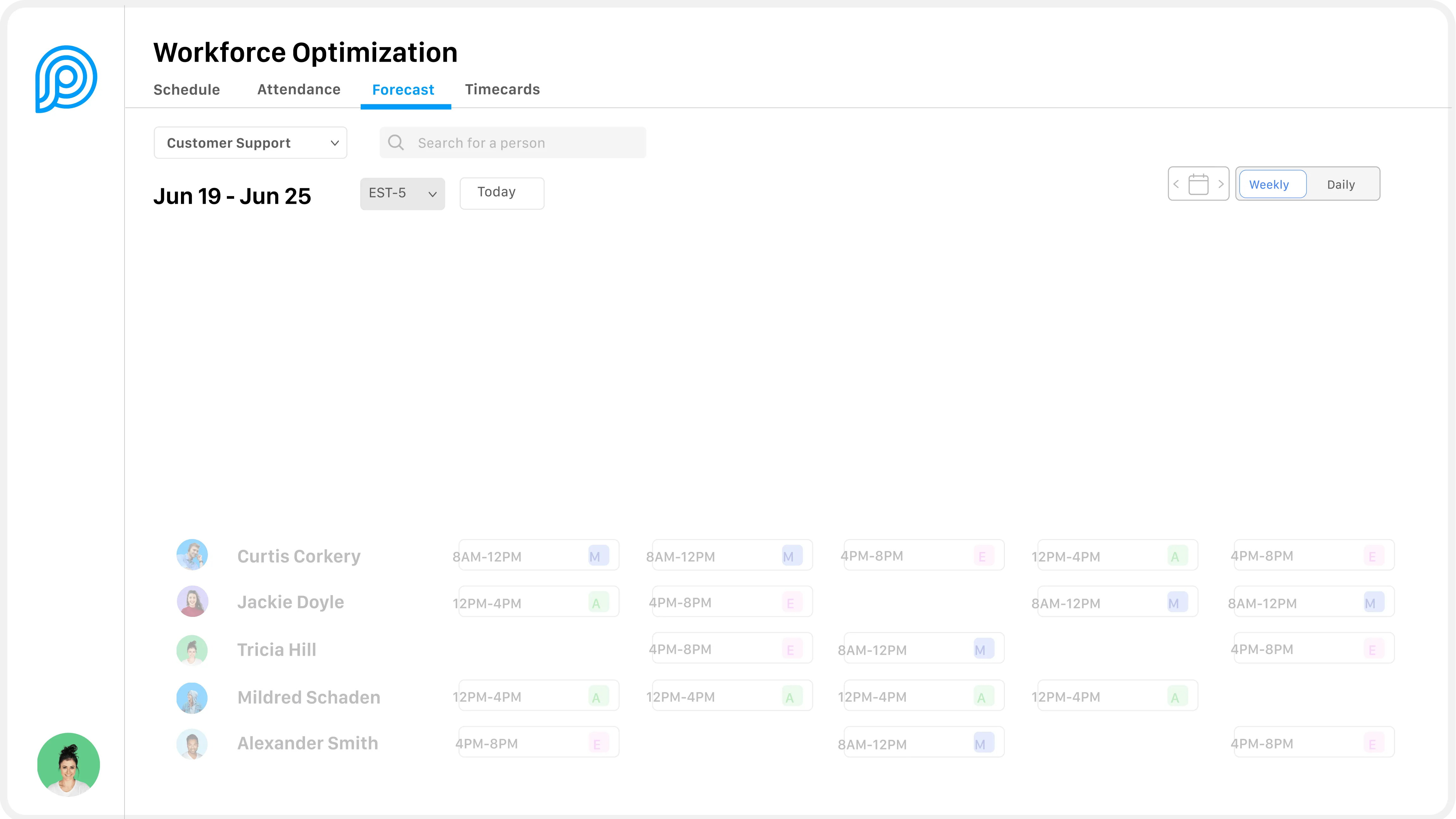
Task: Select Mildred Schaden's name
Action: 308,697
